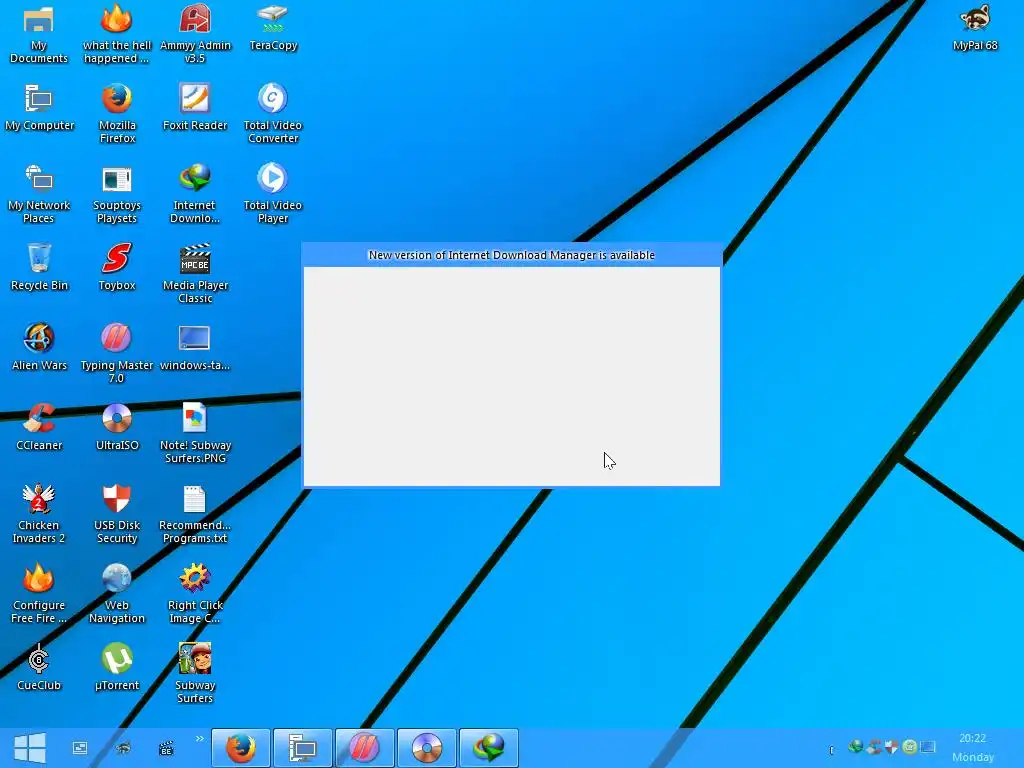Select the Web Navigation globe icon
The height and width of the screenshot is (768, 1024).
[x=117, y=594]
